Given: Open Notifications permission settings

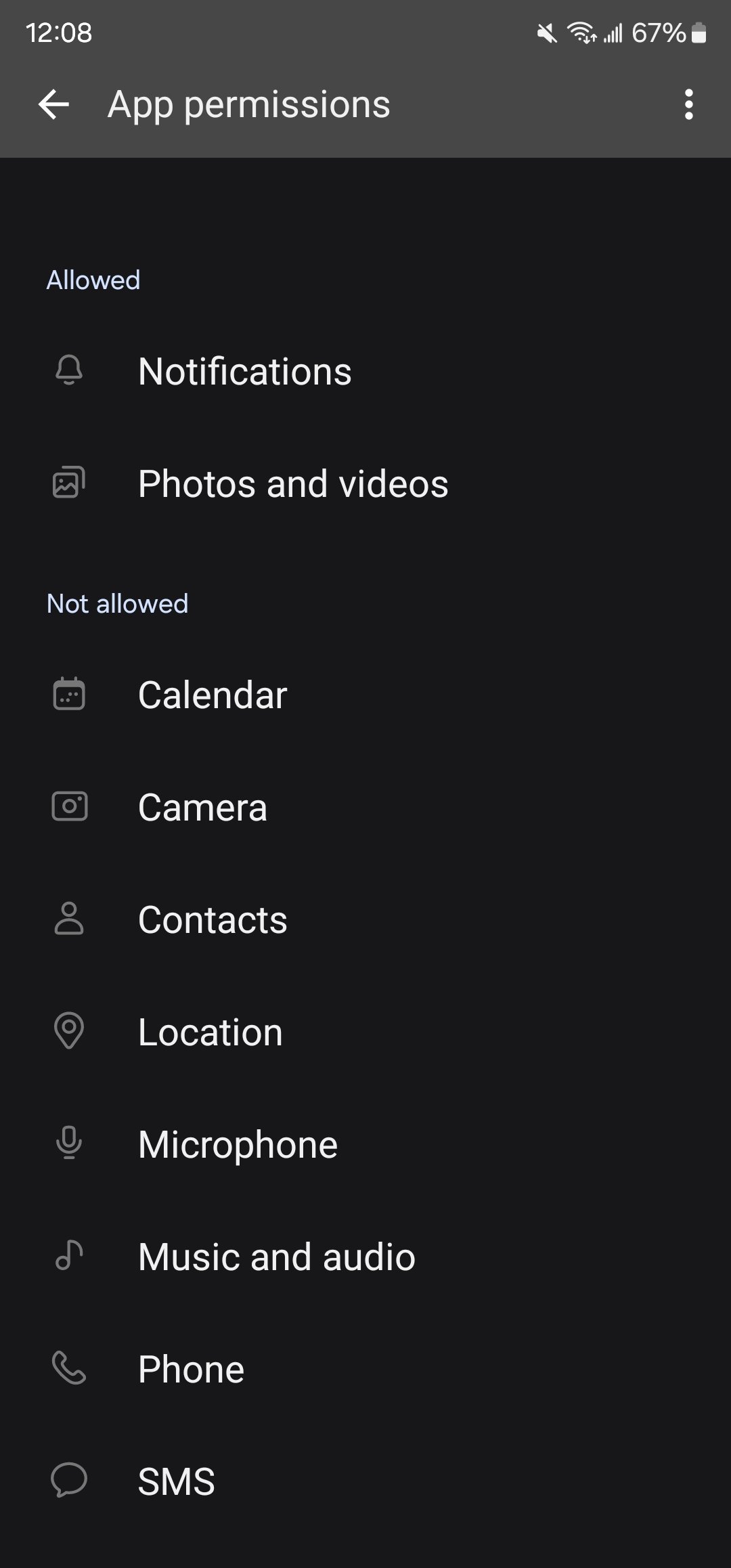Looking at the screenshot, I should [365, 371].
